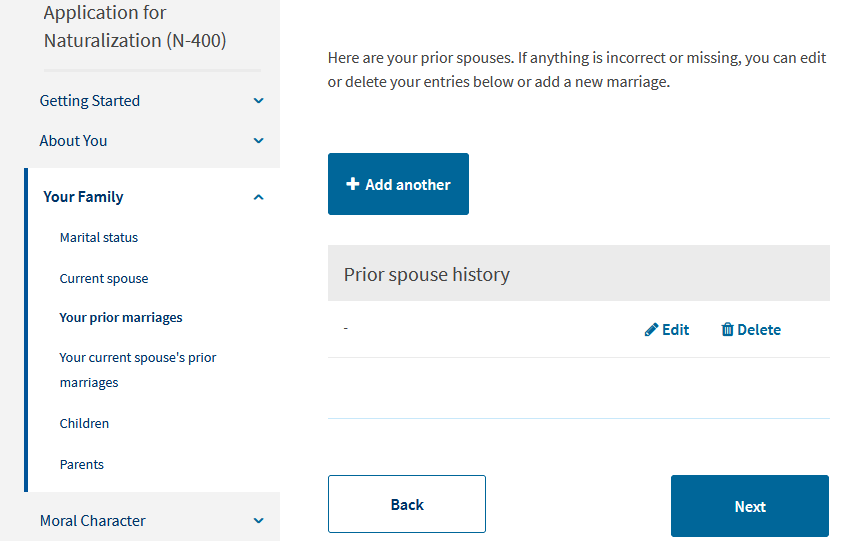Click the Prior spouse history header
Viewport: 858px width, 541px height.
pos(427,274)
